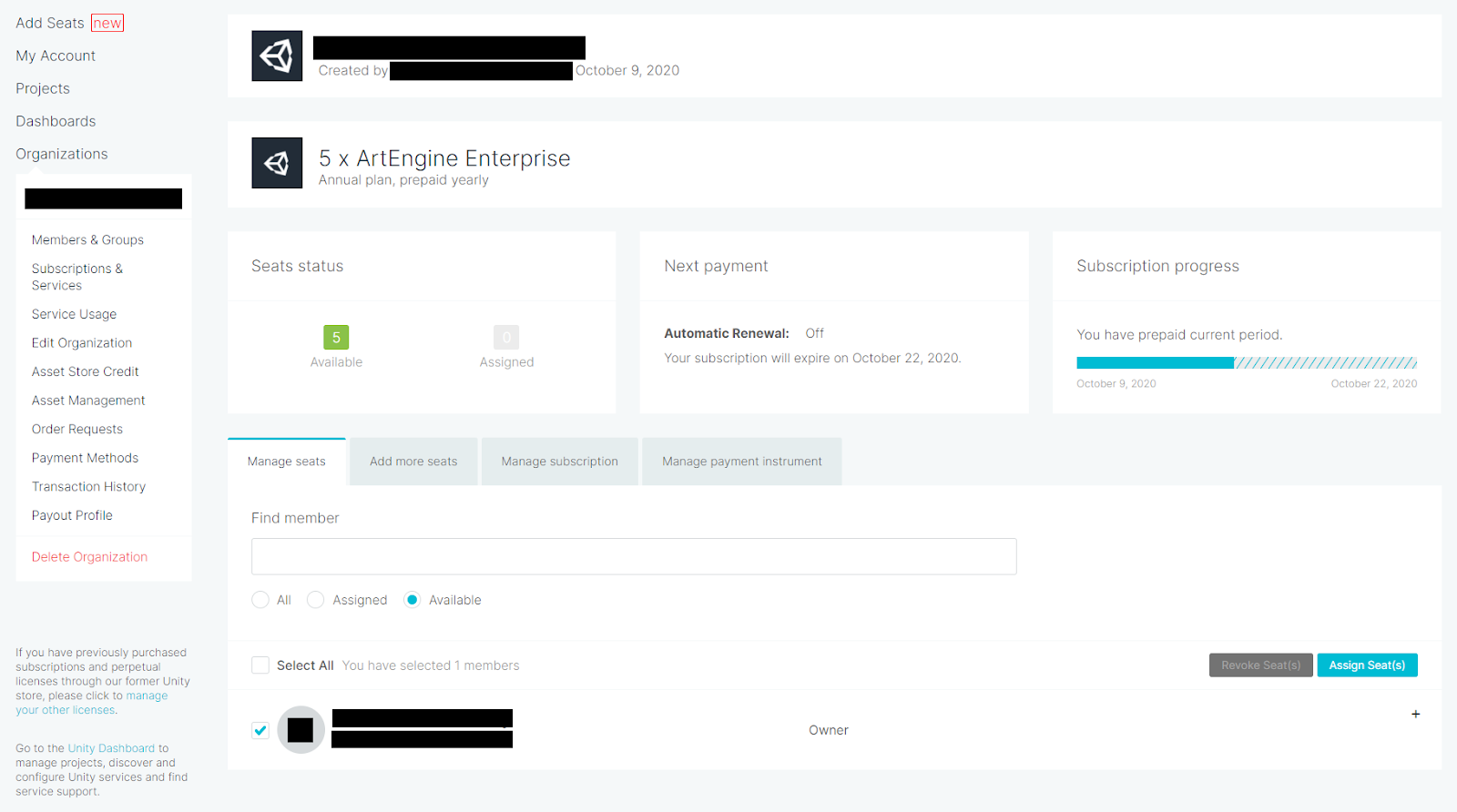
Task: Open Asset Store Credit
Action: click(86, 371)
